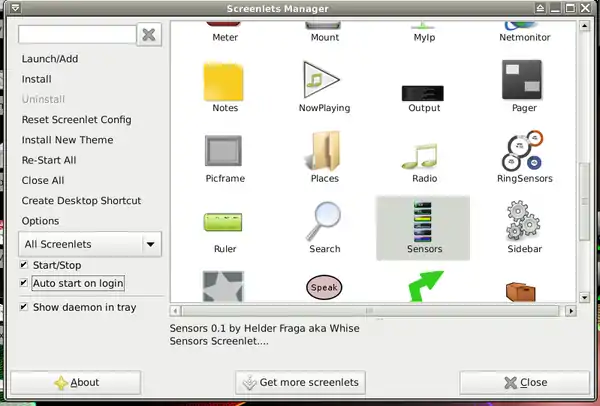Click the Get more screenlets button
The image size is (600, 406).
pos(300,382)
